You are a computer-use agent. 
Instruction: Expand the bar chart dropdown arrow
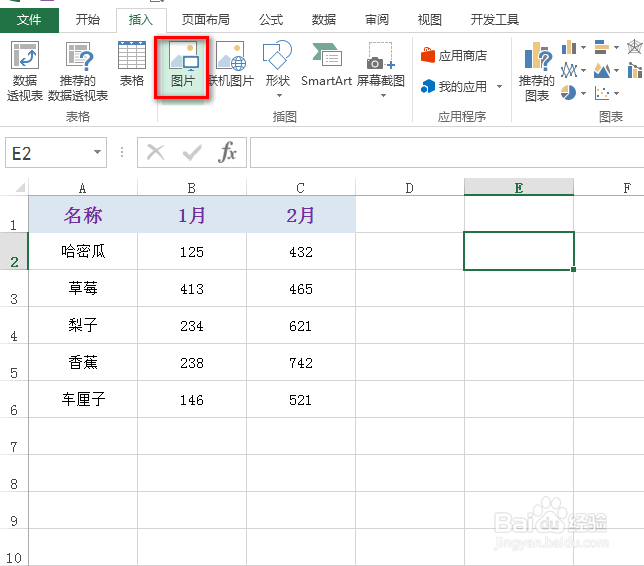pos(616,48)
